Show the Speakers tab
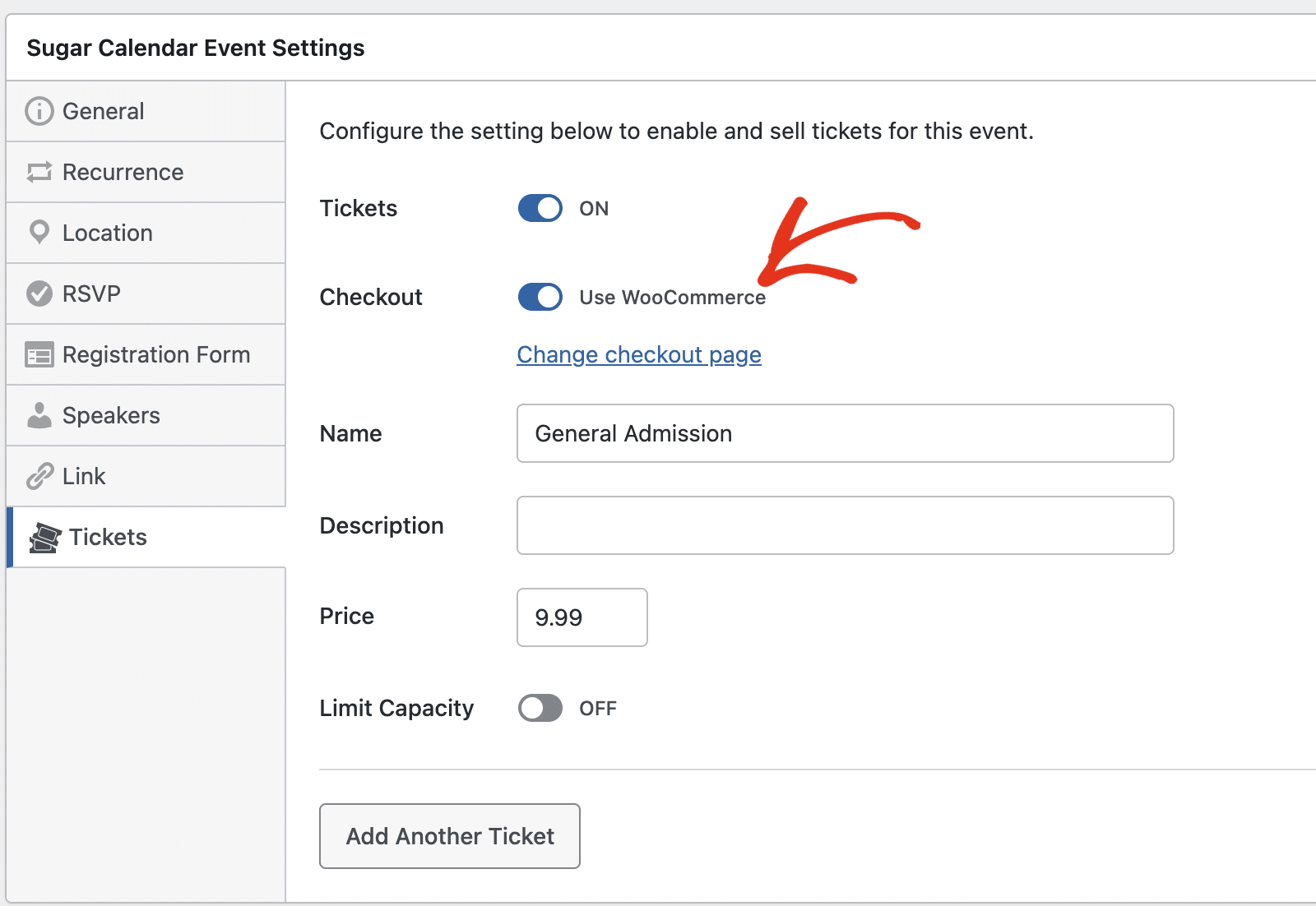1316x906 pixels. point(146,415)
